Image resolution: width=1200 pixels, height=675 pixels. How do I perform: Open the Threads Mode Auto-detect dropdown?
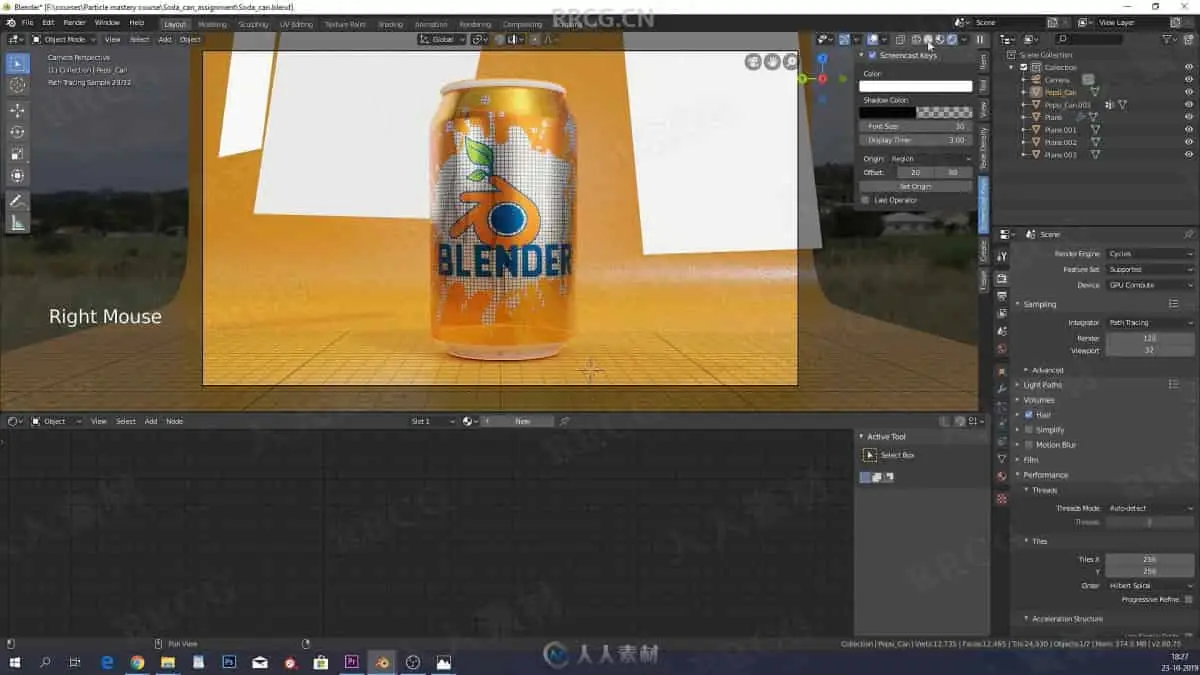[x=1150, y=508]
